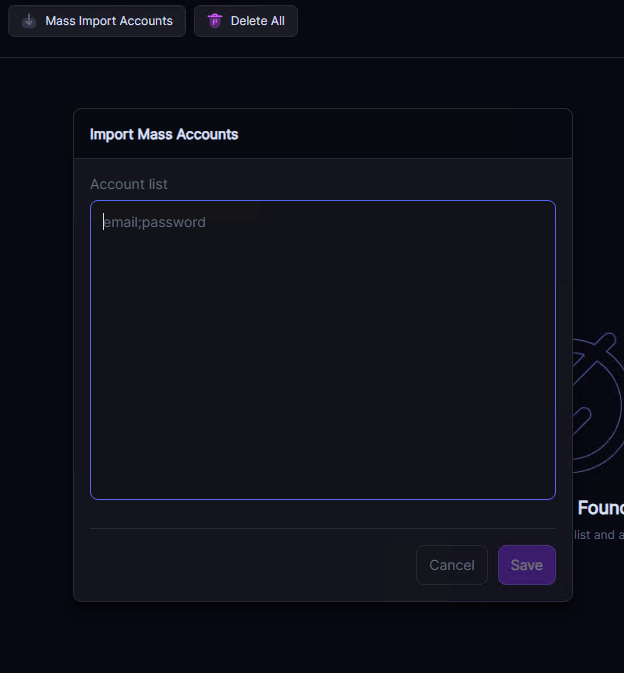624x673 pixels.
Task: Click the dimmed backdrop below the dialog
Action: 322,640
